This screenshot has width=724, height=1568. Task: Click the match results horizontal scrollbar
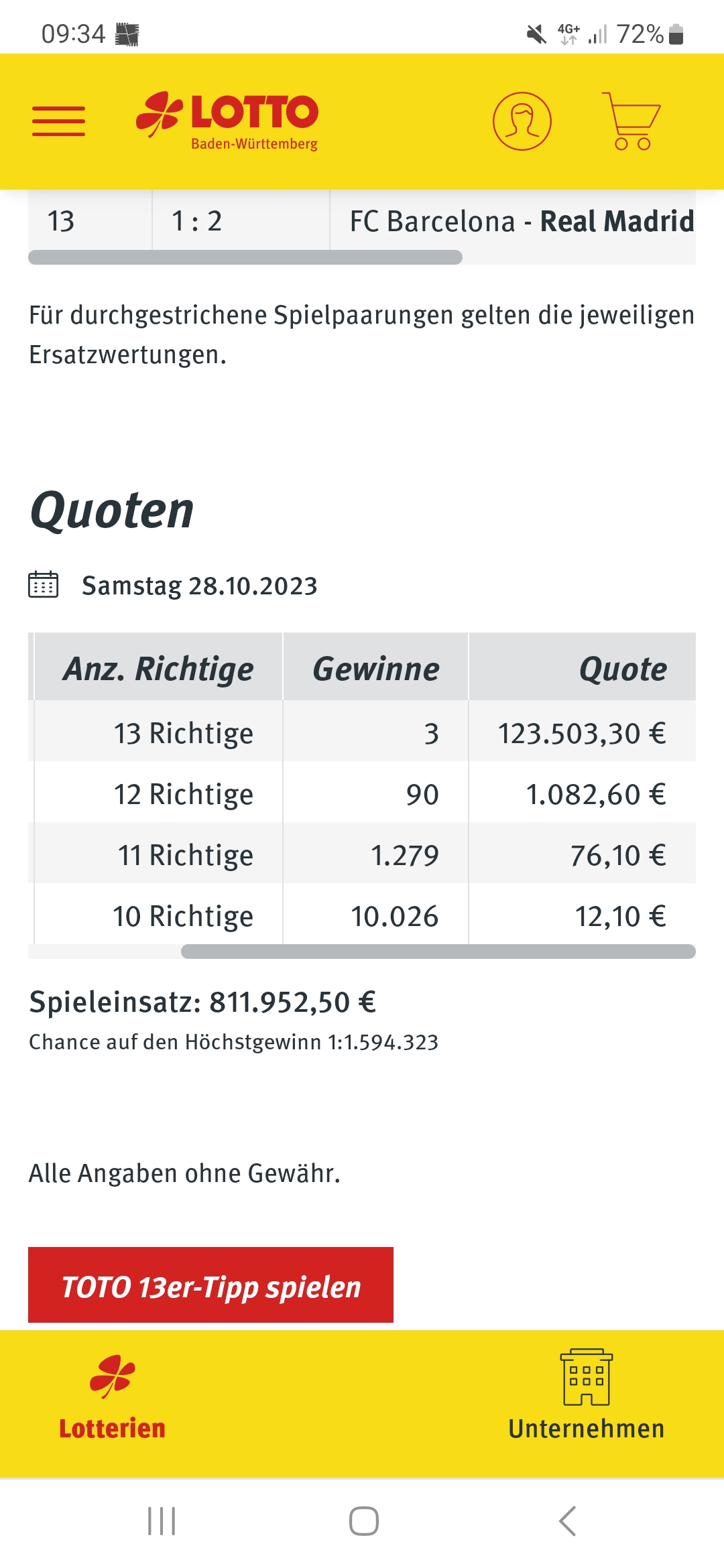pos(245,257)
